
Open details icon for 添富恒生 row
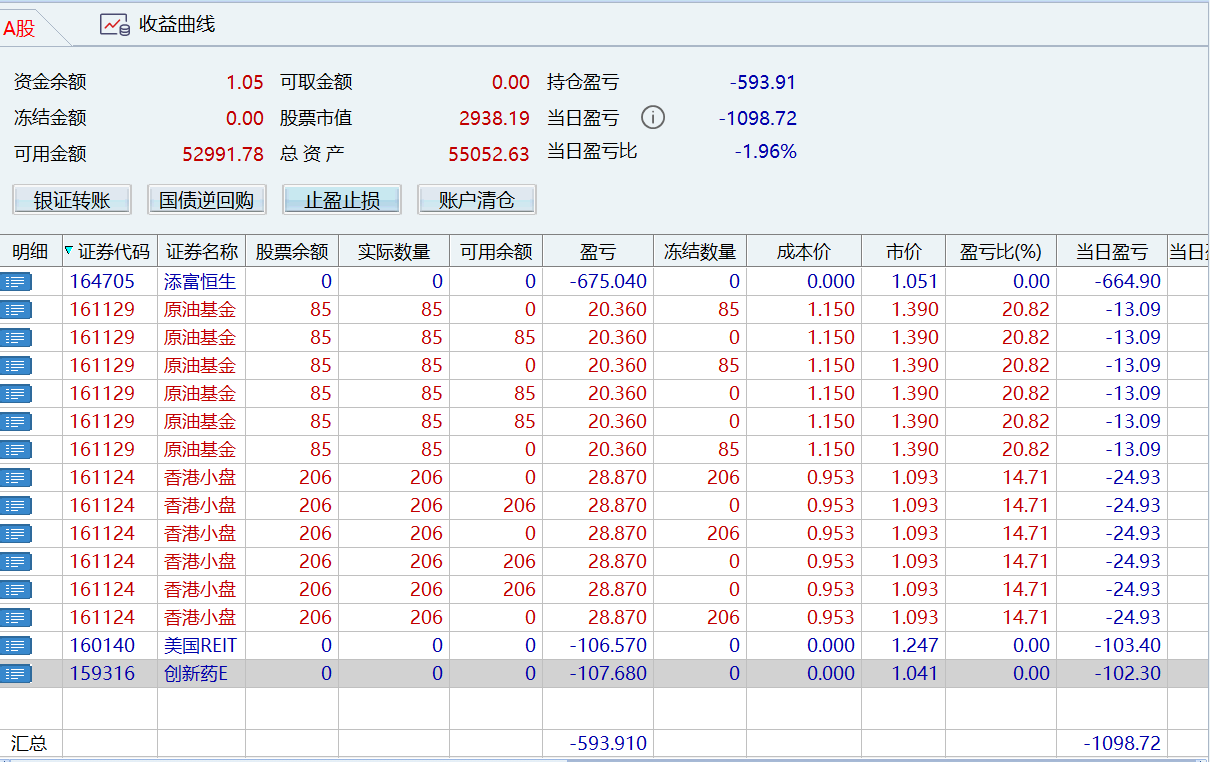(17, 282)
